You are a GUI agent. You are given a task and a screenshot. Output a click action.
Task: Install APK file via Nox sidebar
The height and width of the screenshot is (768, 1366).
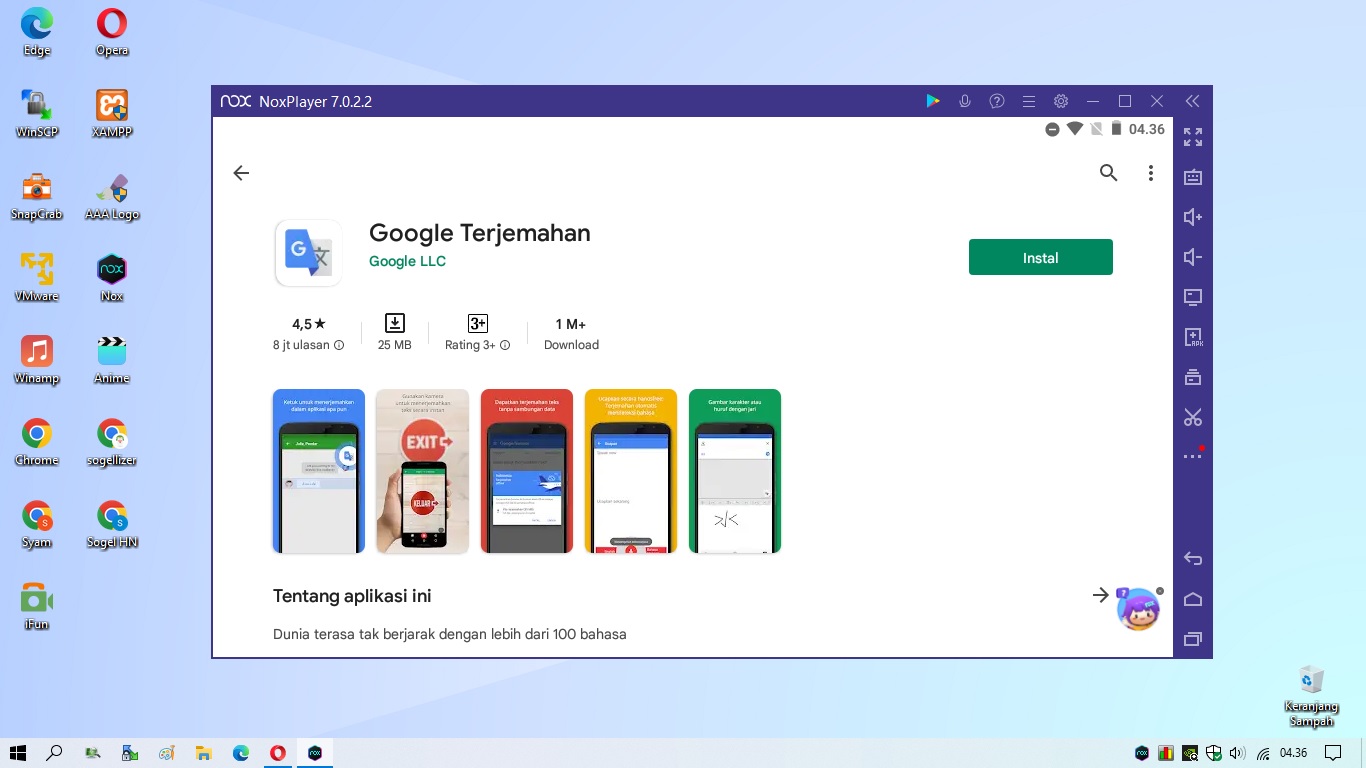[x=1193, y=337]
